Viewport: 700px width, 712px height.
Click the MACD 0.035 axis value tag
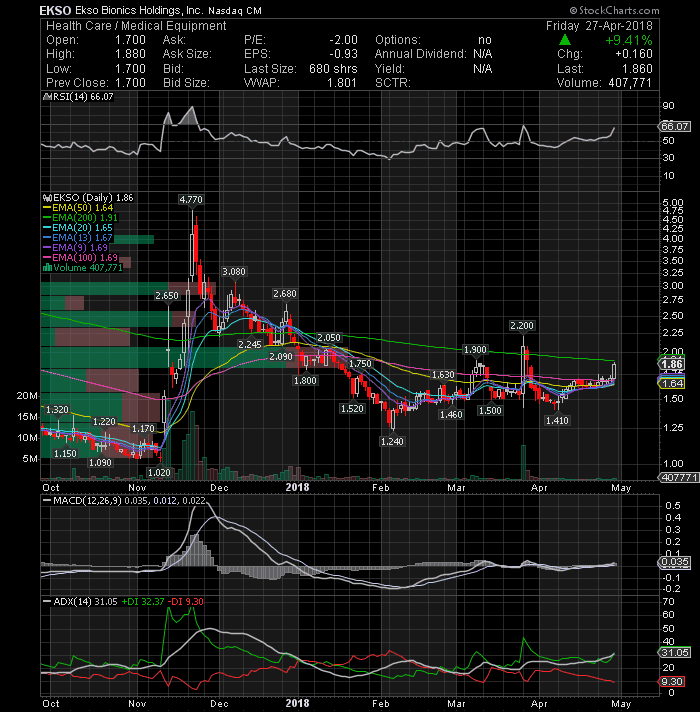point(675,562)
